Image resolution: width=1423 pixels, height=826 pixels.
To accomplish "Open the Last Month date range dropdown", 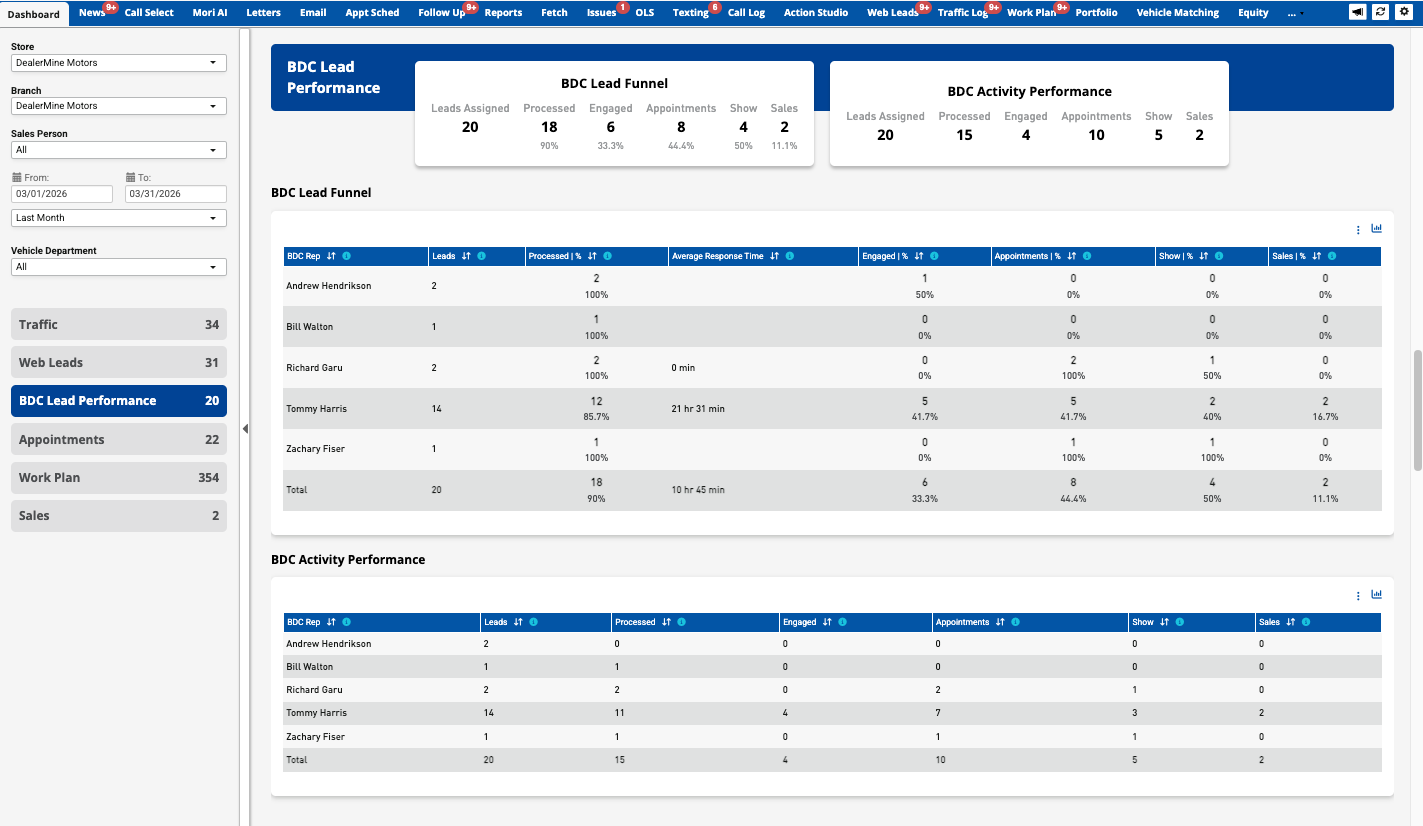I will pyautogui.click(x=119, y=218).
